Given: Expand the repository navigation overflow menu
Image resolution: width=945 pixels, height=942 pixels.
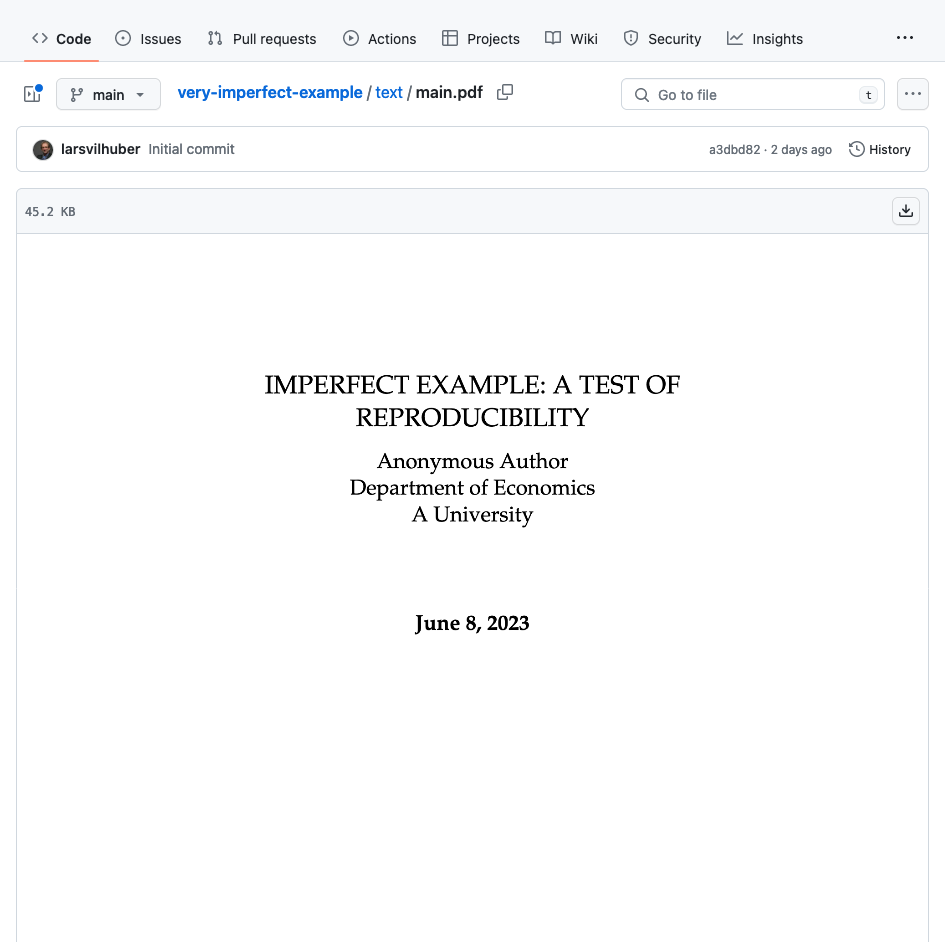Looking at the screenshot, I should tap(904, 38).
